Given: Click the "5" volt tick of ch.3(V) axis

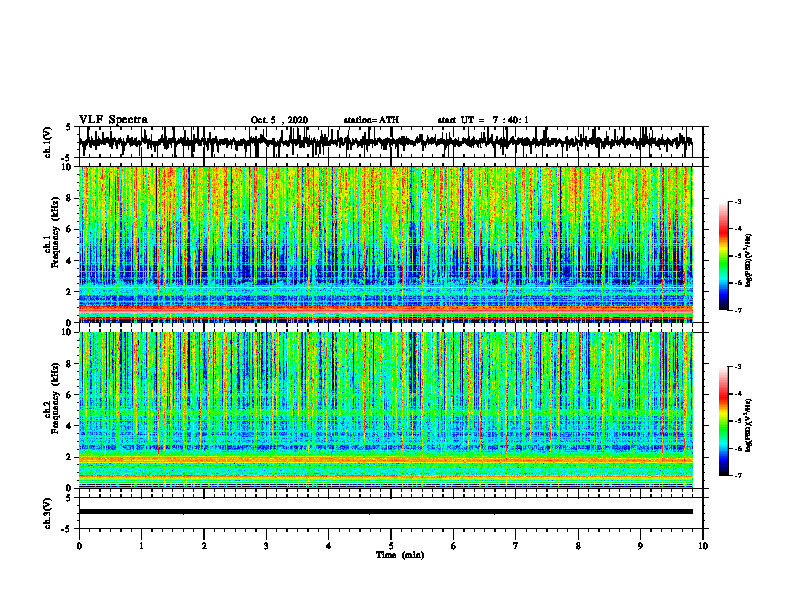Looking at the screenshot, I should point(68,498).
